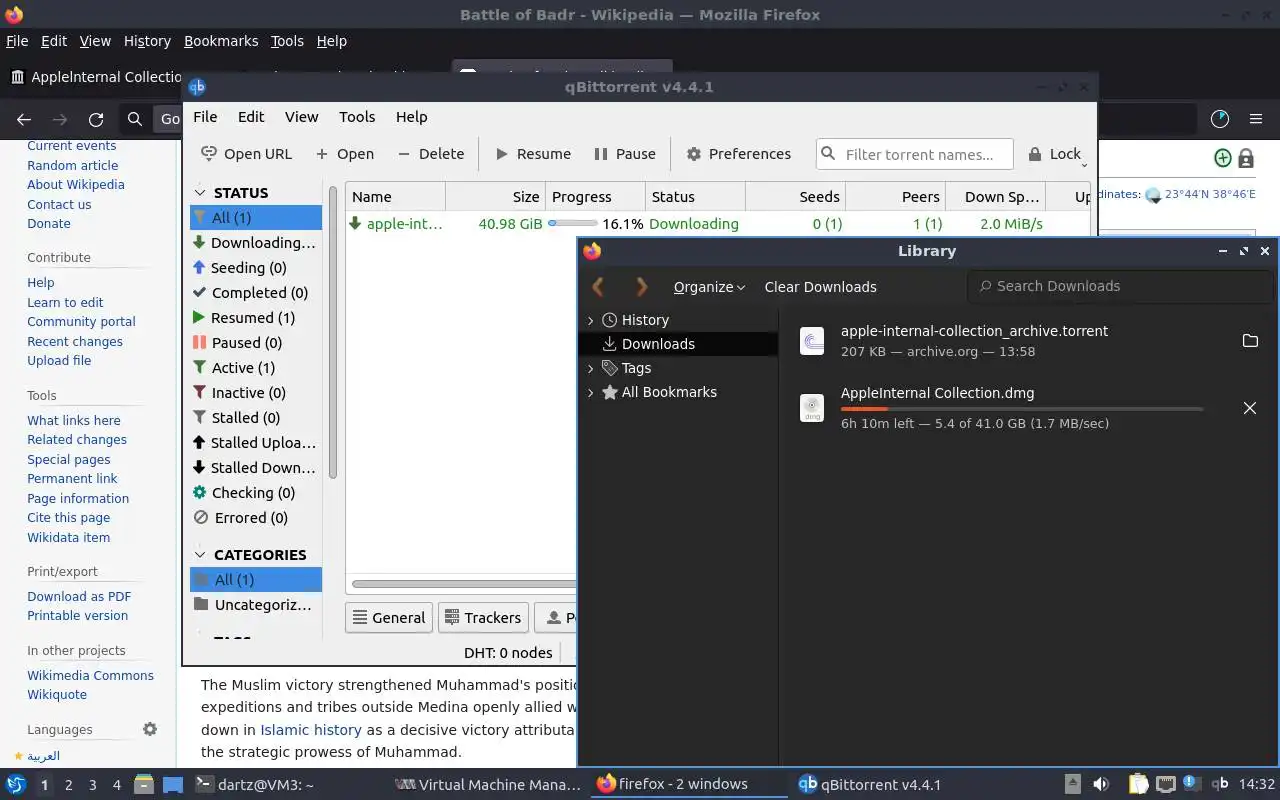Click Clear Downloads in the Library window
This screenshot has width=1280, height=800.
820,287
